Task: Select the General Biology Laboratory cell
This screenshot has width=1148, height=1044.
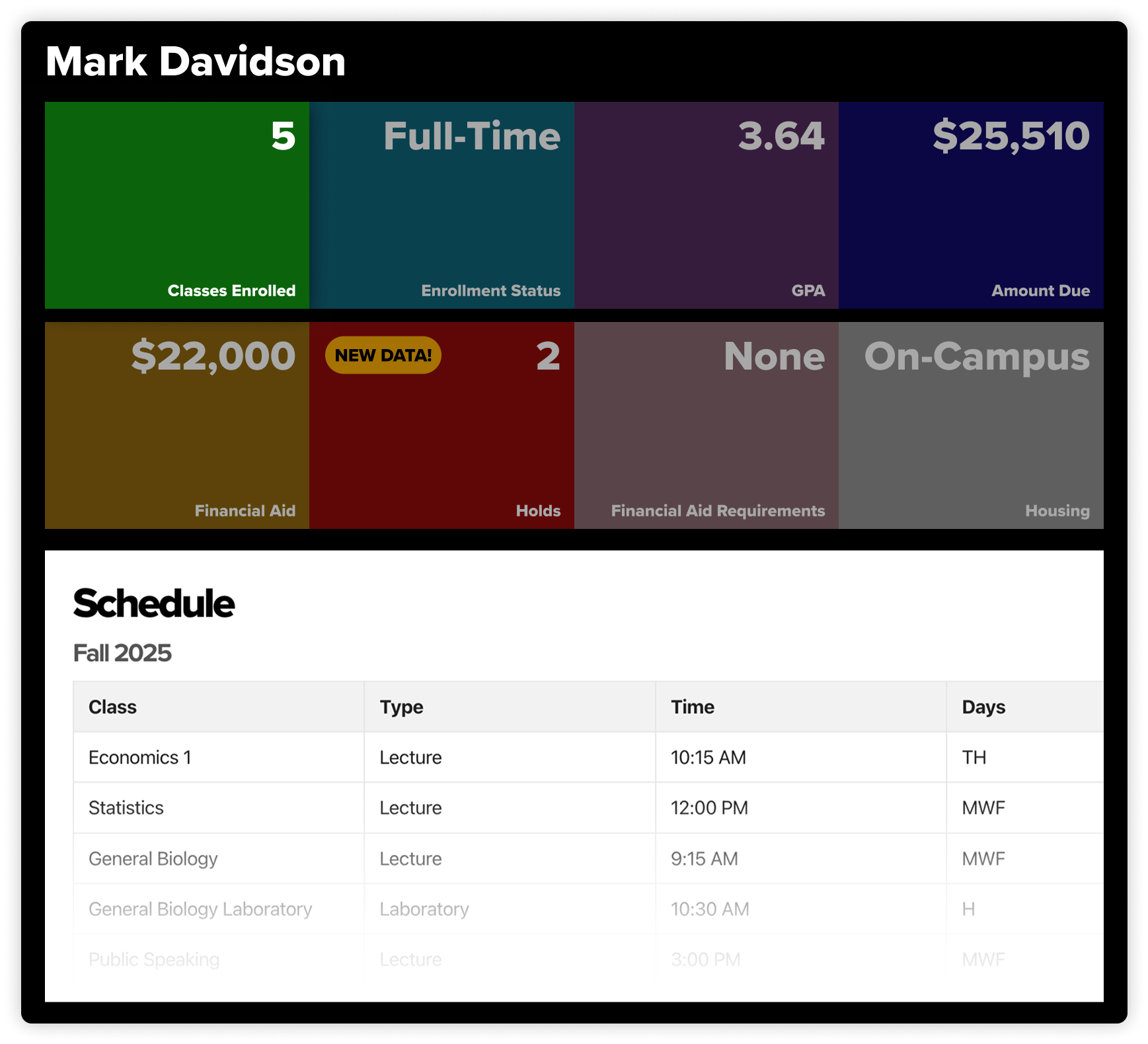Action: 219,909
